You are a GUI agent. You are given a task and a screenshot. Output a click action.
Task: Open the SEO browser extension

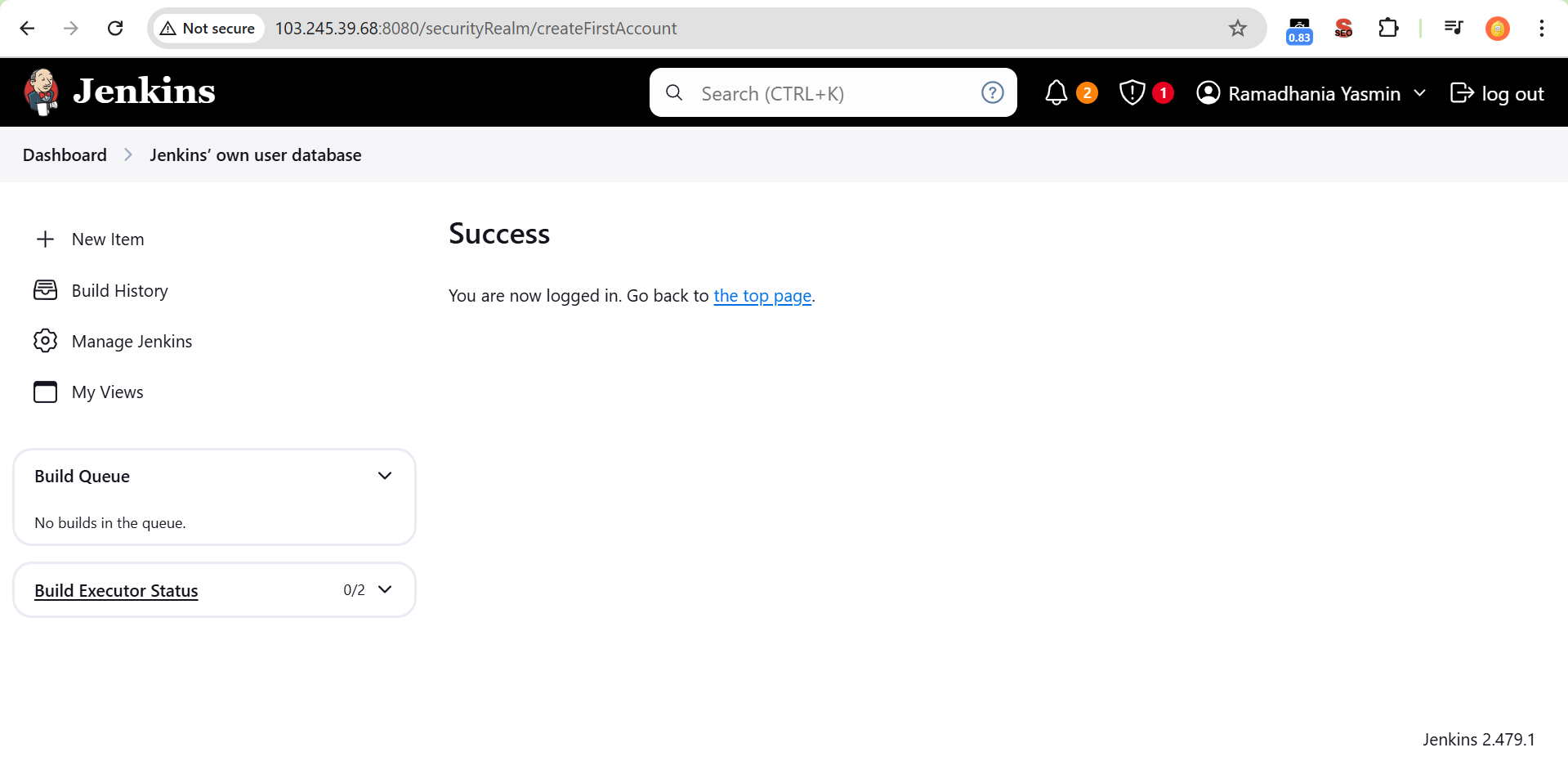point(1342,28)
